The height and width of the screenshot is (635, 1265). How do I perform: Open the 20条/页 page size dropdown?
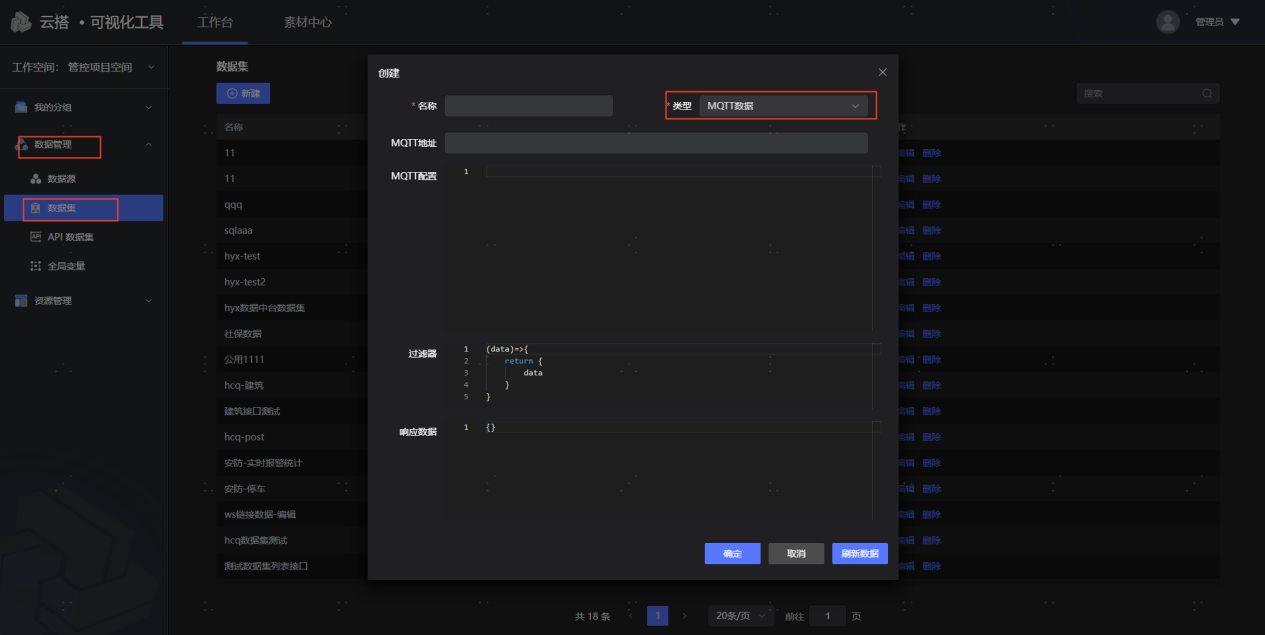pos(740,616)
